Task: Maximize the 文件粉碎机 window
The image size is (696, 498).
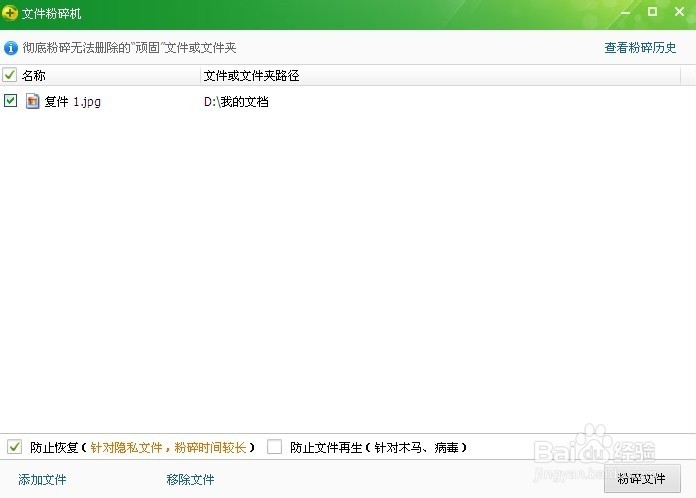Action: click(x=652, y=12)
